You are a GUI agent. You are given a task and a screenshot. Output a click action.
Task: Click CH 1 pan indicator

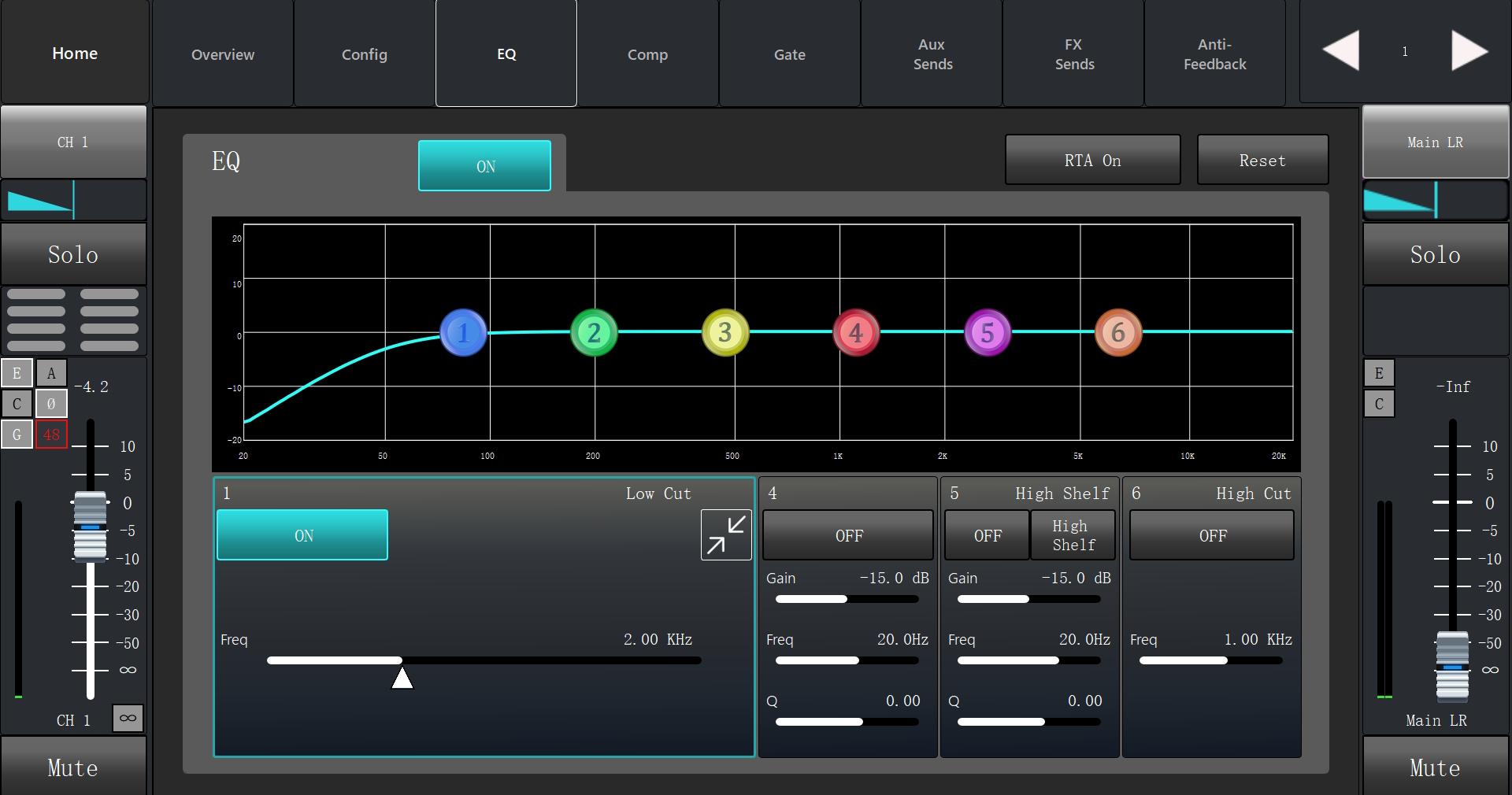pos(73,200)
